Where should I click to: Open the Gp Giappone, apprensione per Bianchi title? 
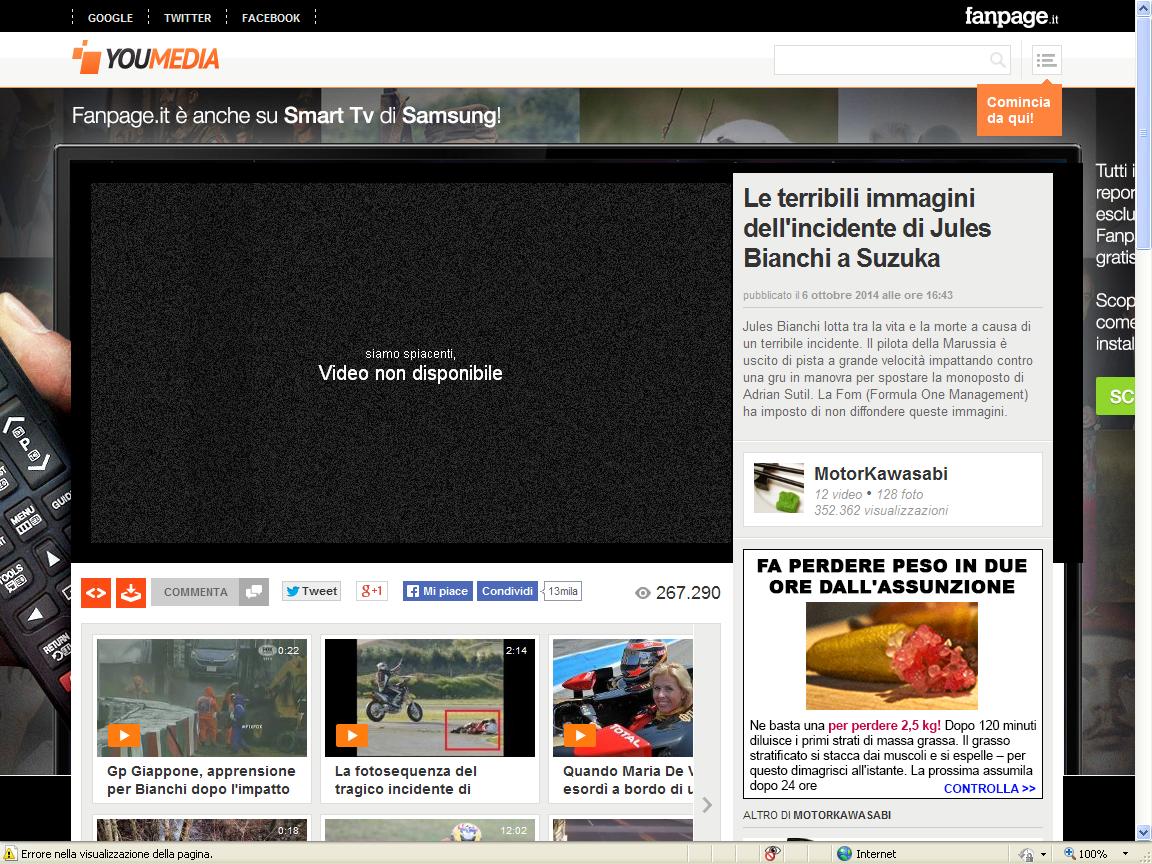coord(201,780)
